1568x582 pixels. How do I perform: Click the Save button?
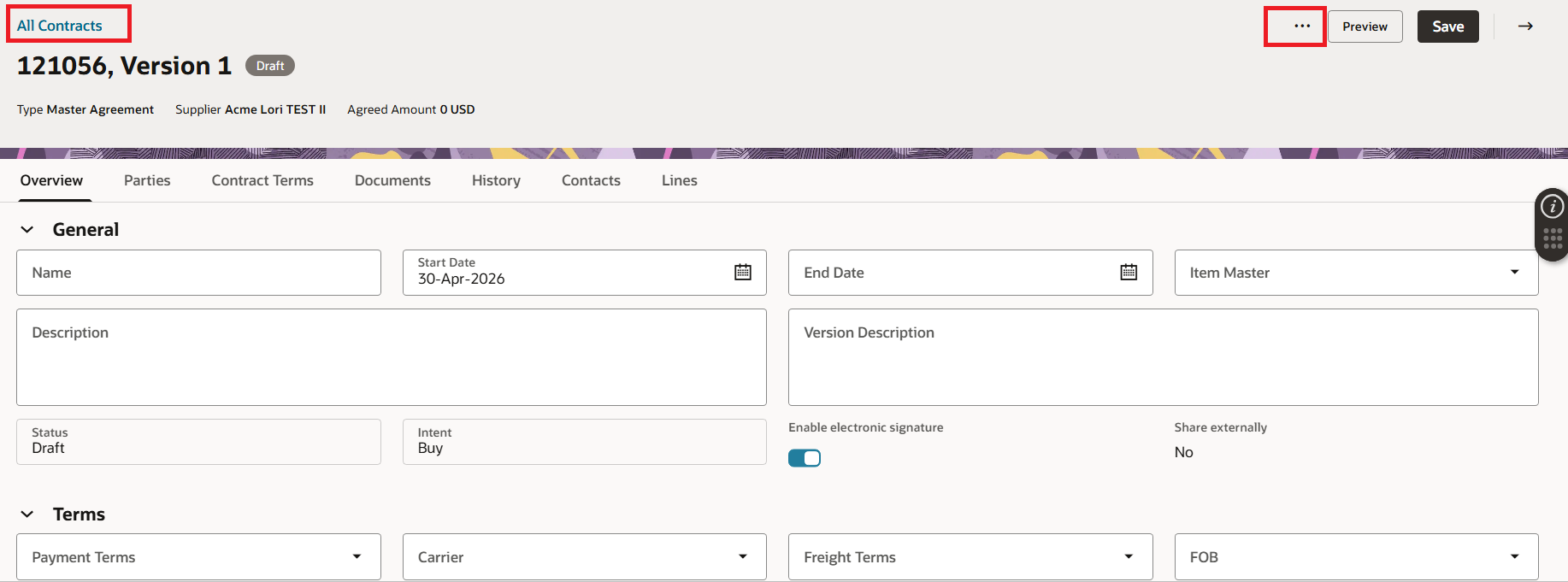pyautogui.click(x=1447, y=26)
